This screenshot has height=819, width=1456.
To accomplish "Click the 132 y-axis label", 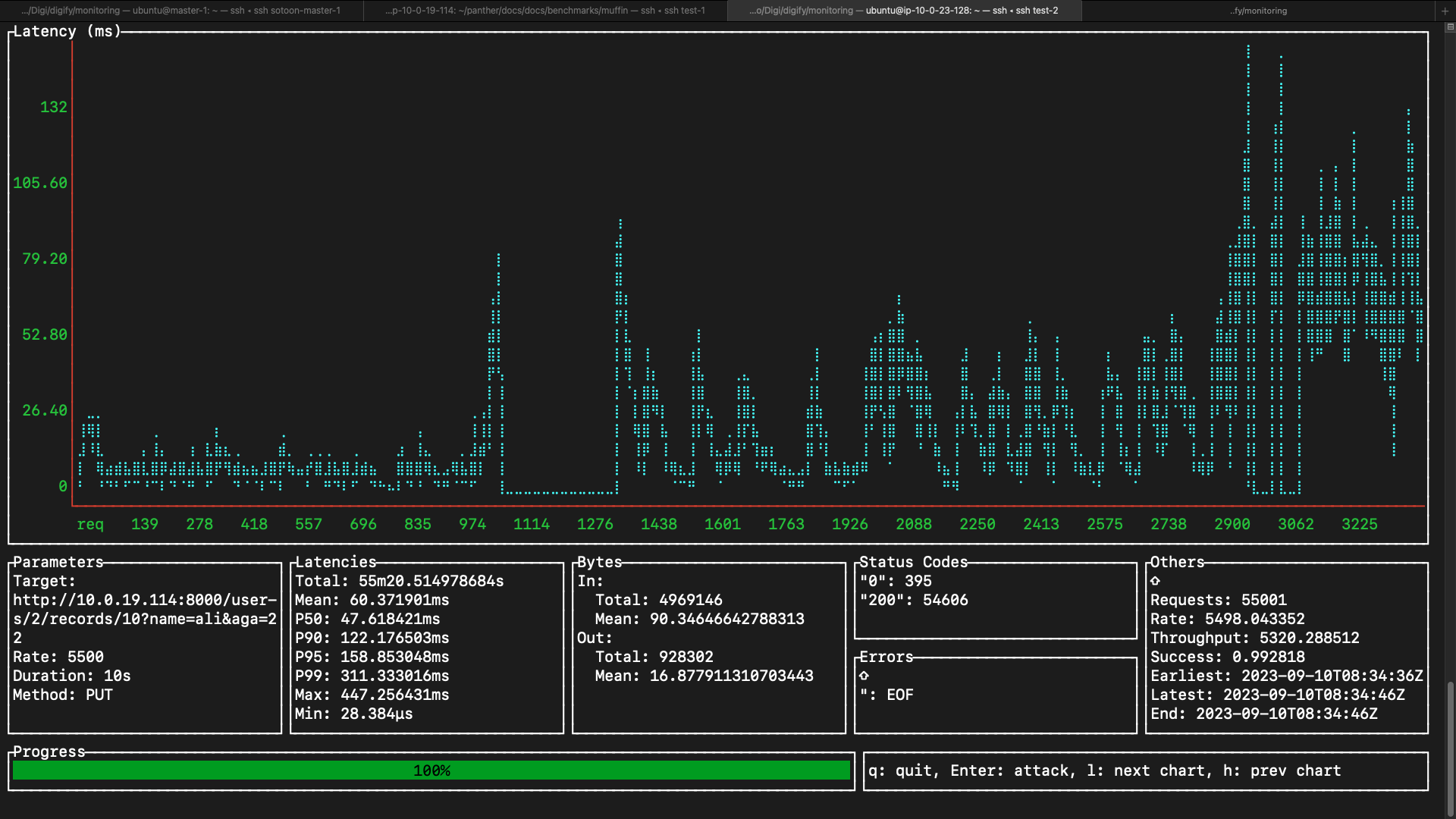I will (53, 107).
